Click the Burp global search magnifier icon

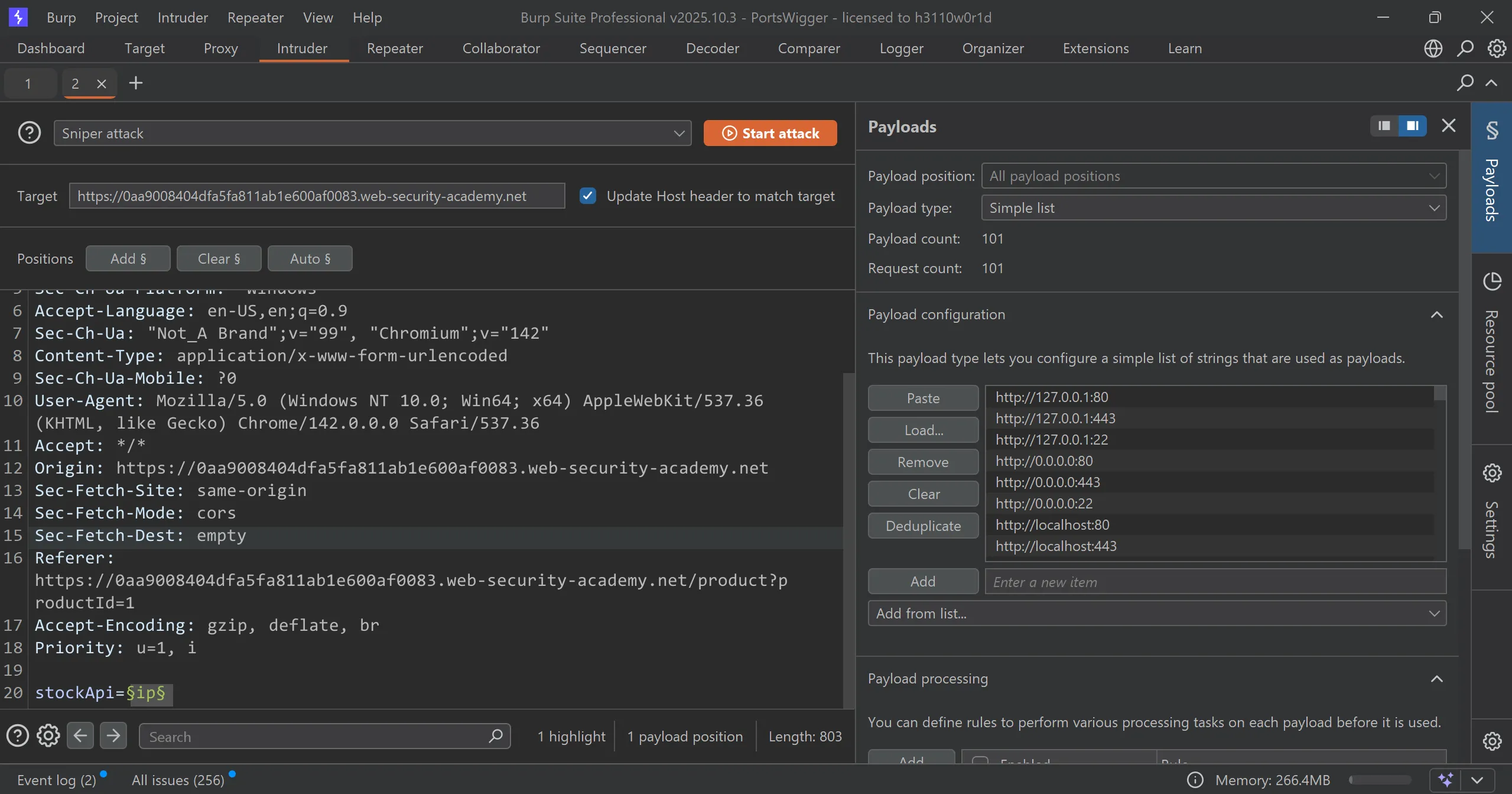pos(1465,48)
